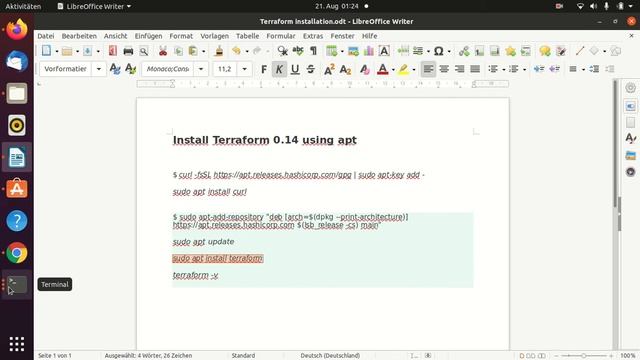This screenshot has height=360, width=640.
Task: Export directly as PDF icon
Action: click(x=113, y=51)
